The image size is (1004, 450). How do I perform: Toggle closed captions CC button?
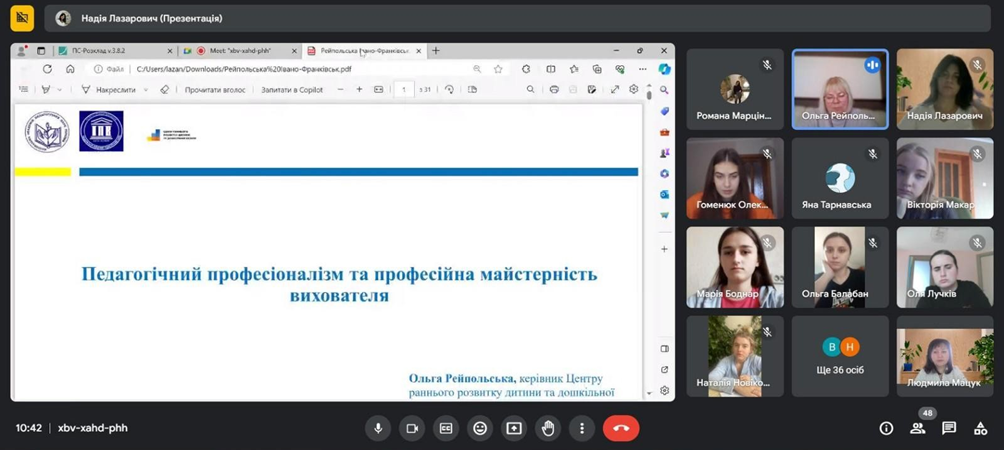(x=446, y=428)
